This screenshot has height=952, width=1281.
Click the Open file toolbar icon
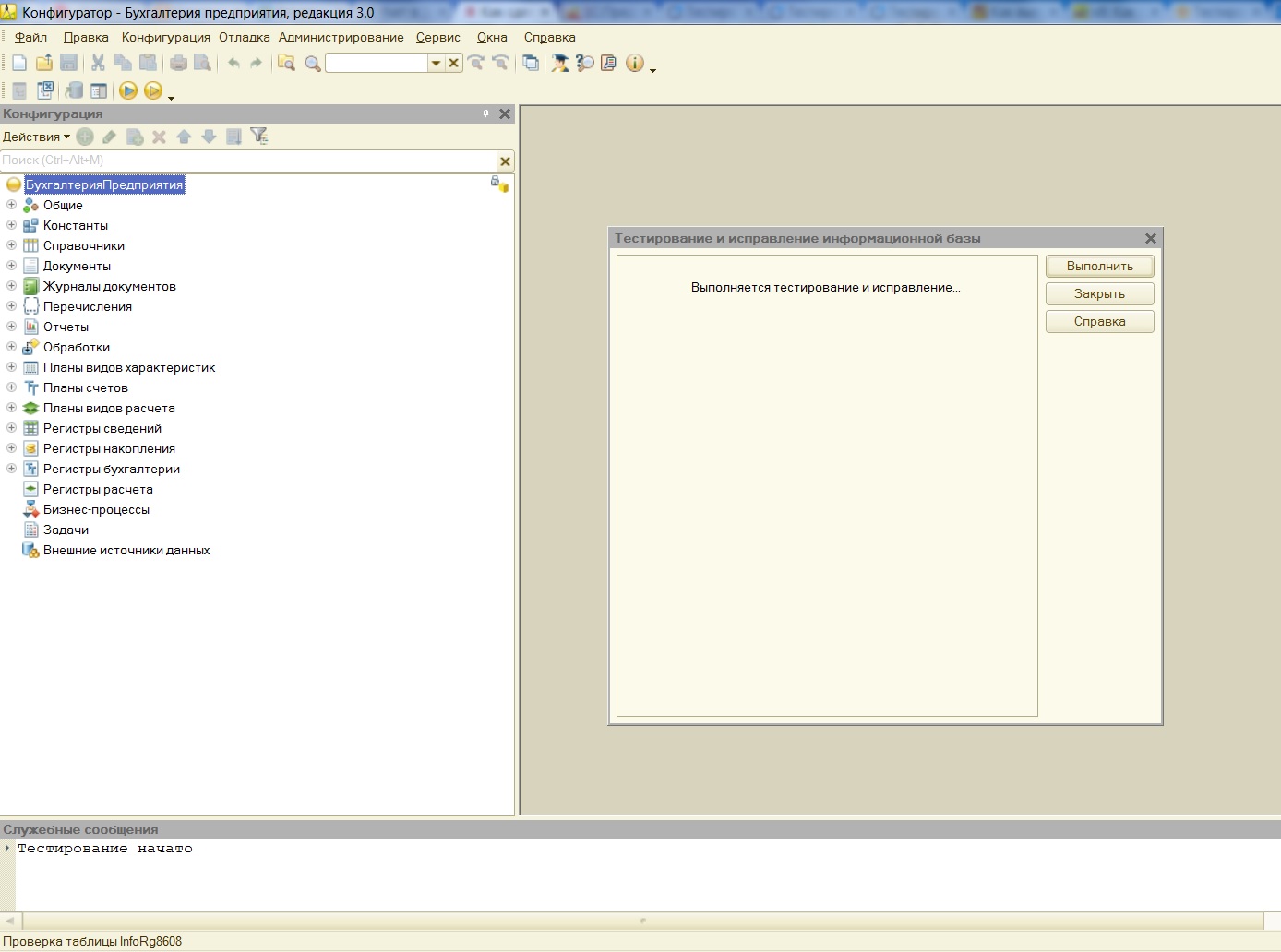(x=43, y=63)
